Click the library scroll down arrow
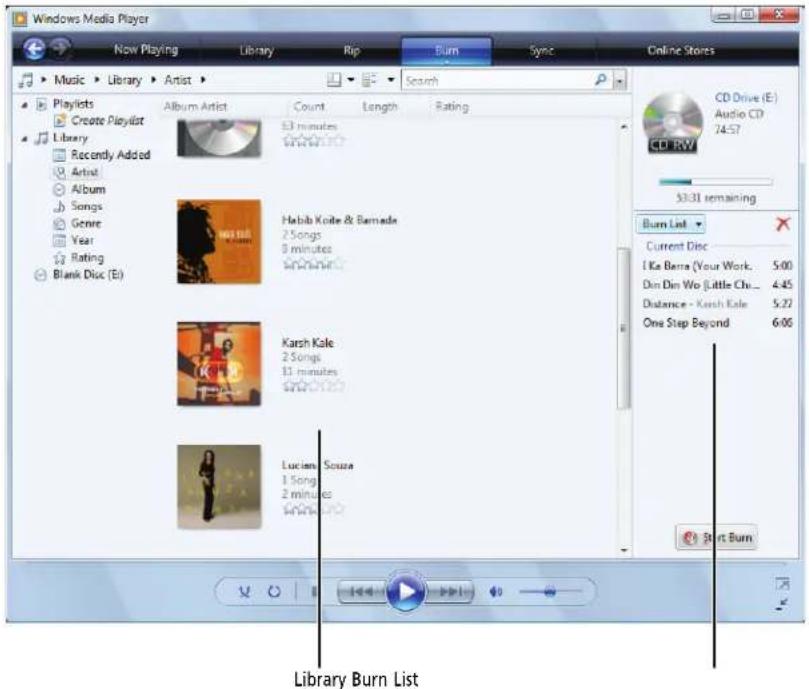The height and width of the screenshot is (689, 809). click(x=624, y=551)
